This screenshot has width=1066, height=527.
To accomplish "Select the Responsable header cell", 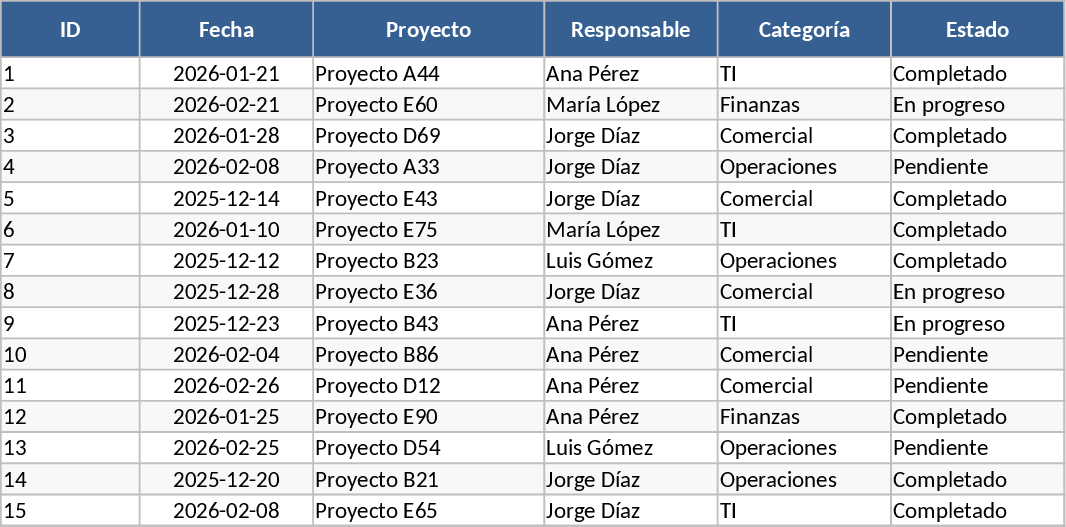I will [630, 30].
